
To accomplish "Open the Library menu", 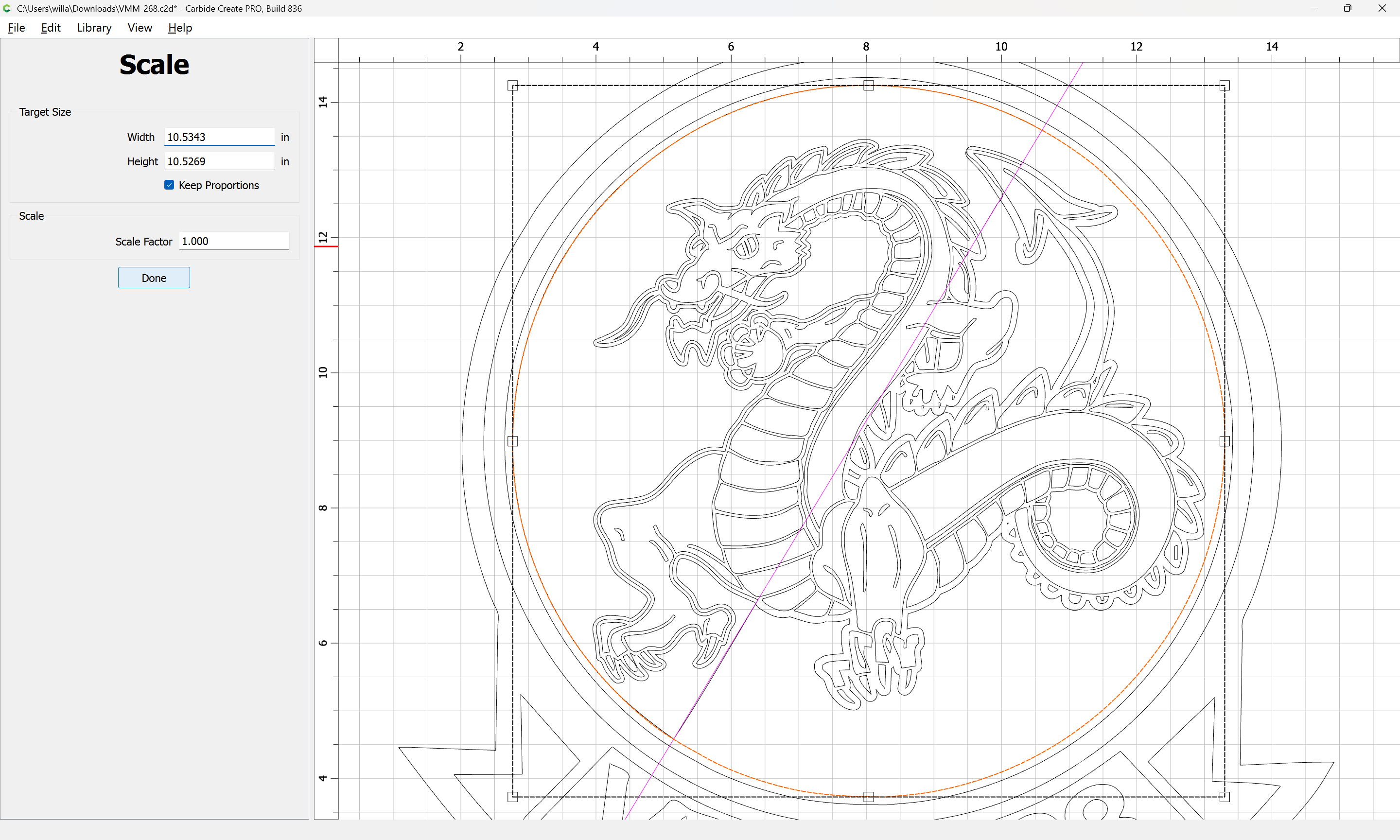I will pos(94,28).
